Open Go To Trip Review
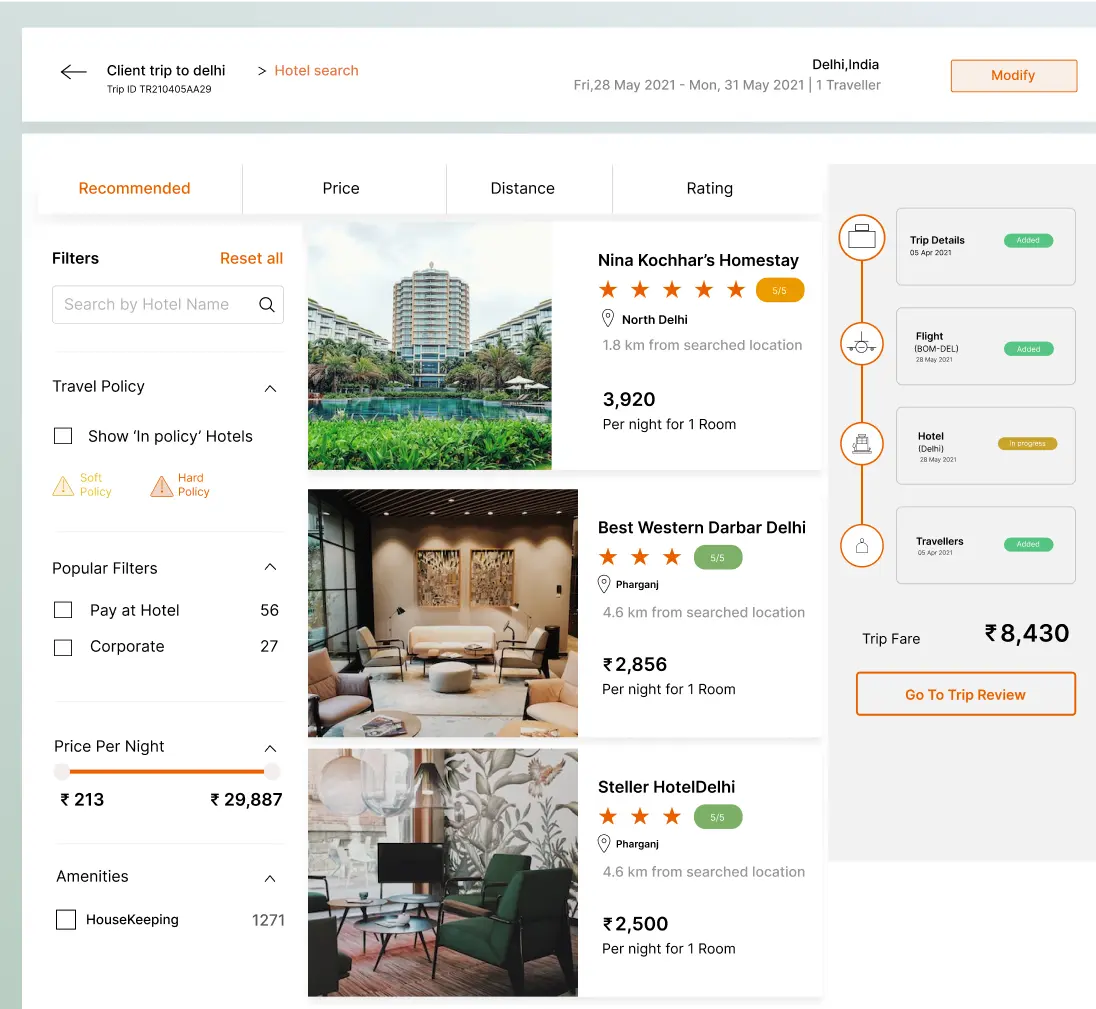This screenshot has width=1096, height=1009. tap(965, 694)
